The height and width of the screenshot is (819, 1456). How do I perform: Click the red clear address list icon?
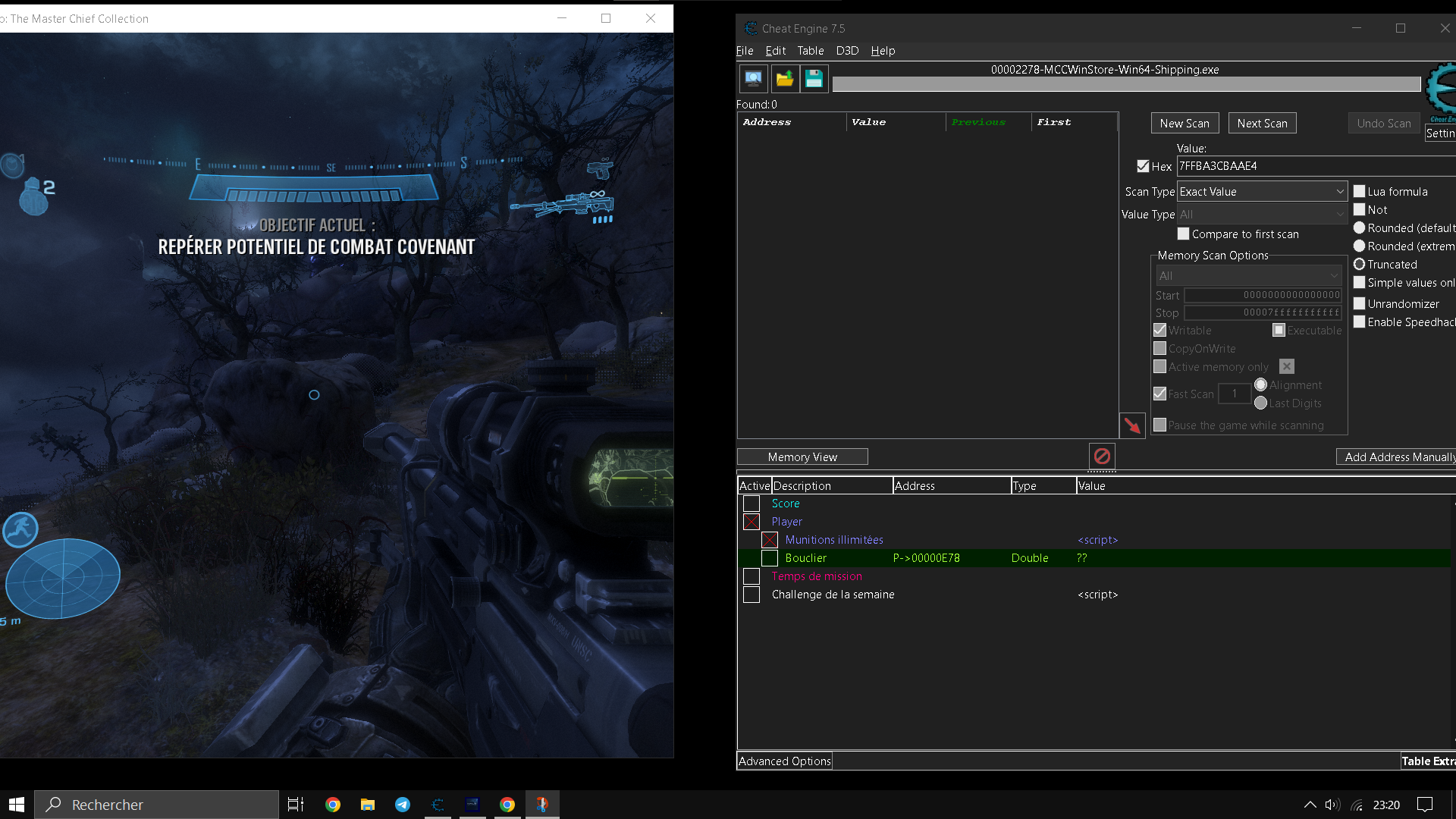tap(1102, 456)
